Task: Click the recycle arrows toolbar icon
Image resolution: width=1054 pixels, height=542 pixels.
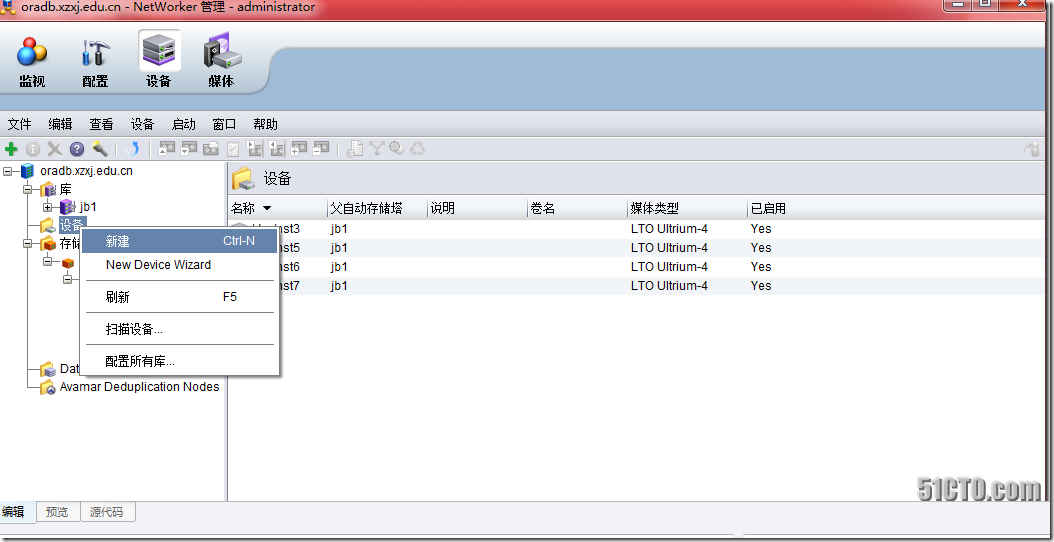Action: pos(417,148)
